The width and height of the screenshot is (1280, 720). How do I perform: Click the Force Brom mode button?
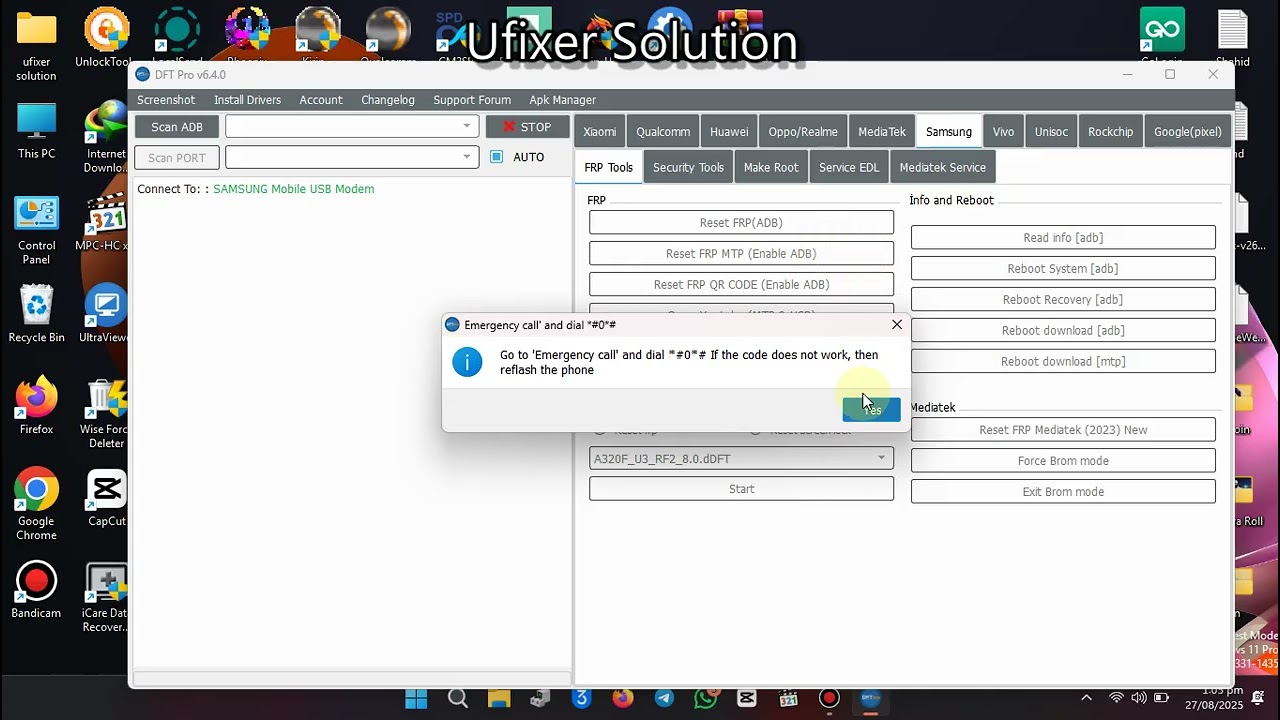[x=1063, y=460]
